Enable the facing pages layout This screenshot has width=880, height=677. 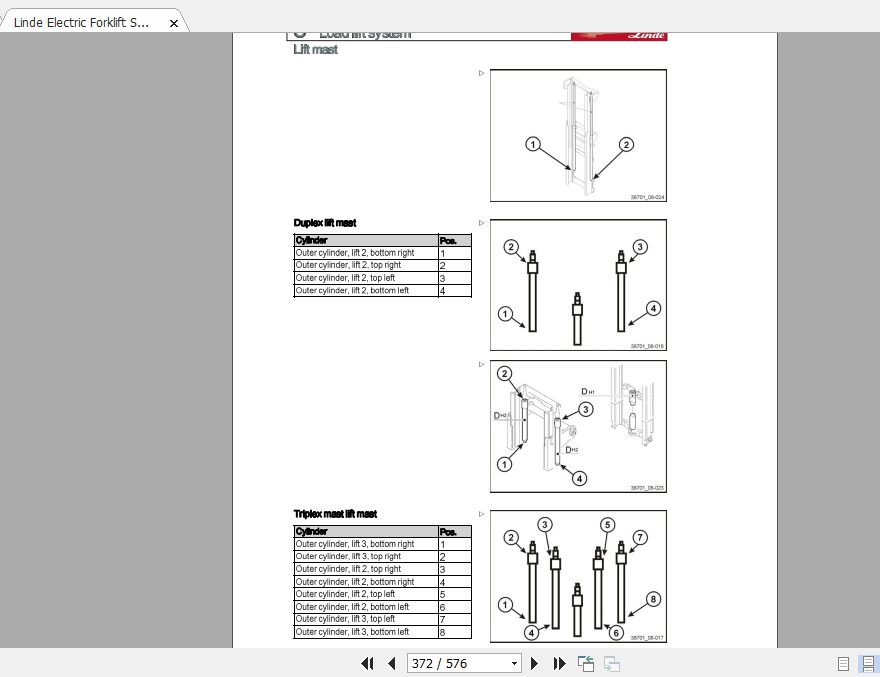[x=866, y=663]
